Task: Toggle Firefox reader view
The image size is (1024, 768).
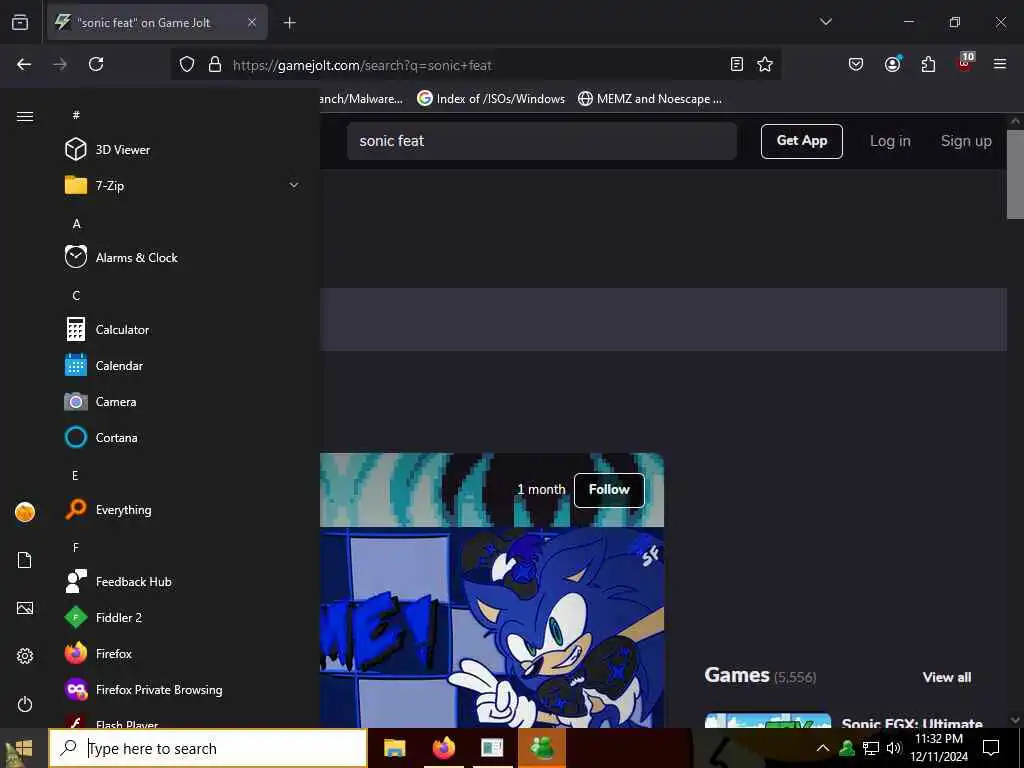Action: tap(737, 64)
